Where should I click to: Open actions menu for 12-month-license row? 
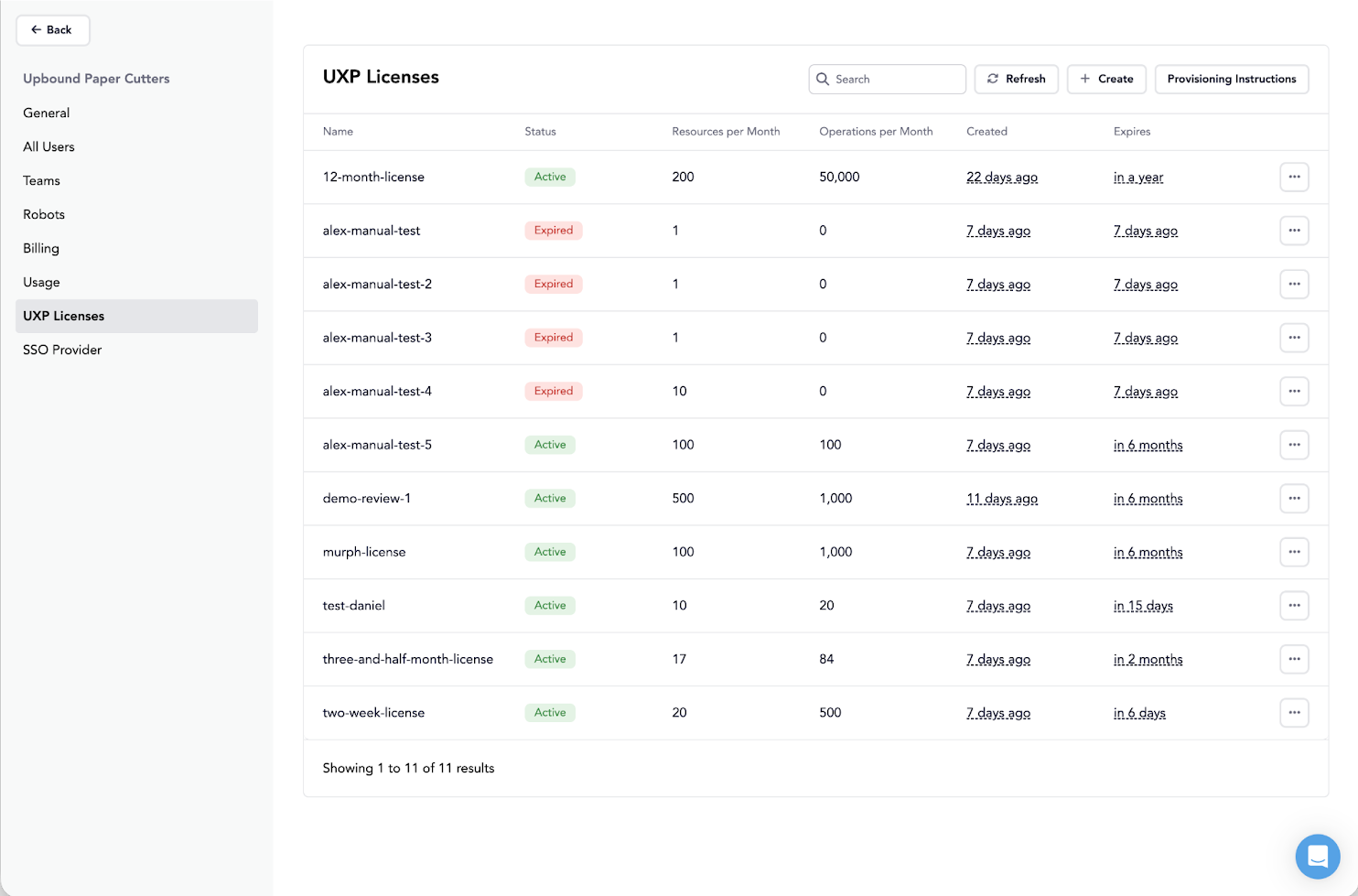coord(1294,177)
